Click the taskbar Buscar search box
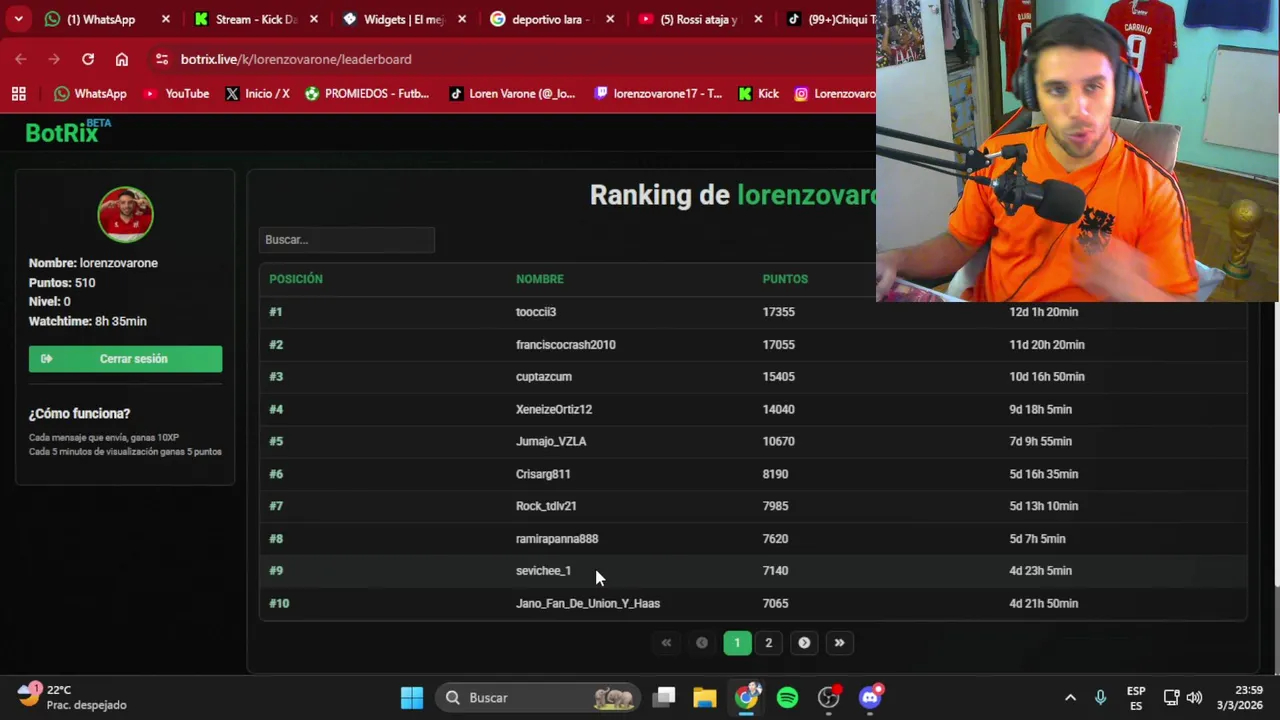This screenshot has width=1280, height=720. (540, 697)
